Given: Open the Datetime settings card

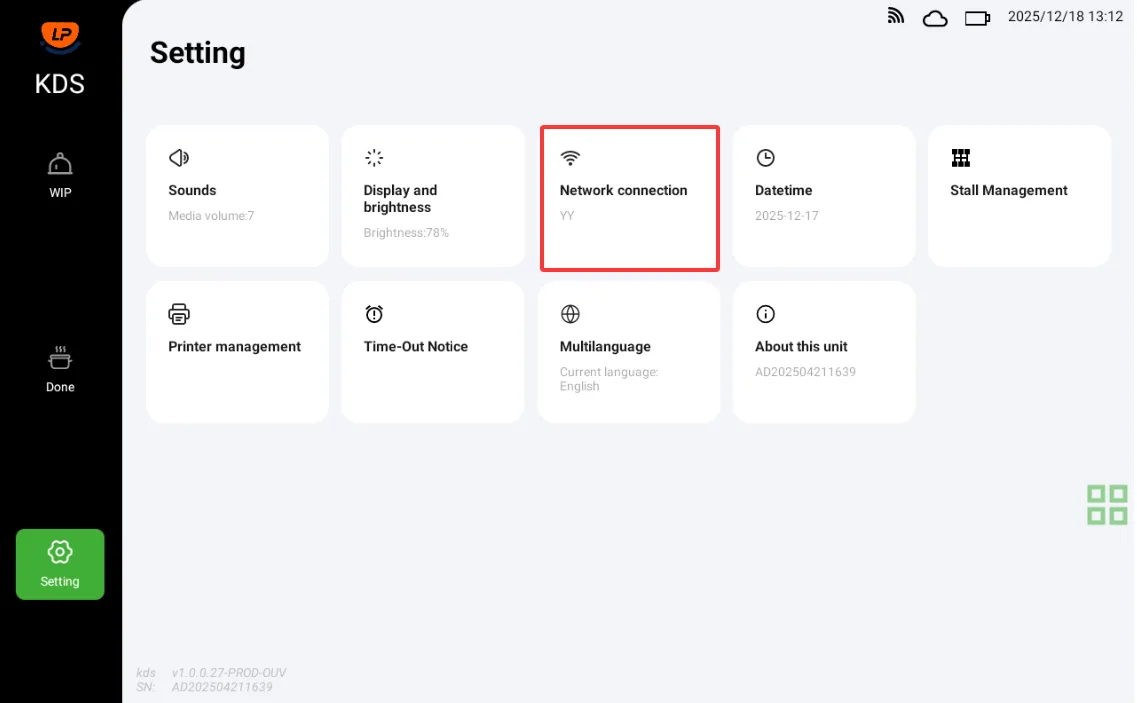Looking at the screenshot, I should tap(824, 196).
